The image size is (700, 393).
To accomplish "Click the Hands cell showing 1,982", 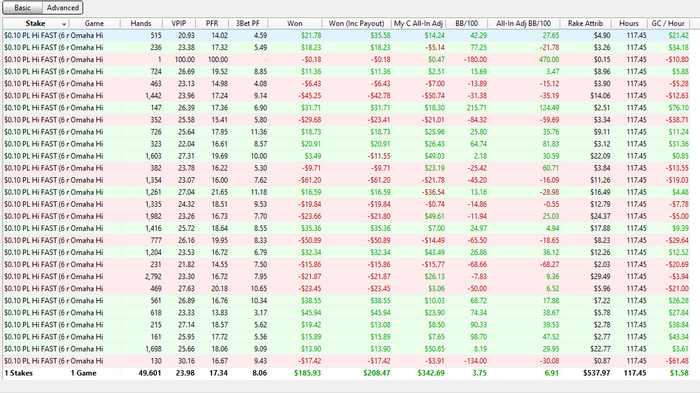I will (x=153, y=216).
